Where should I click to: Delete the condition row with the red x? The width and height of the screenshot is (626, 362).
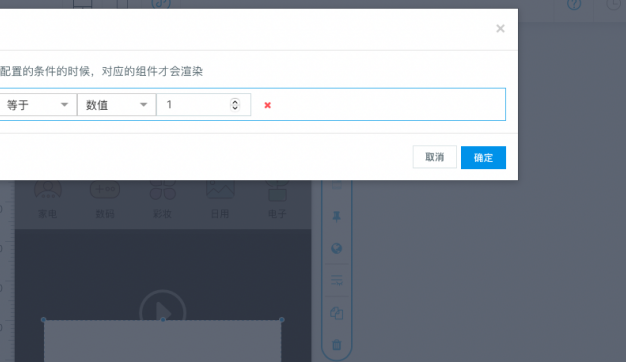(x=267, y=105)
